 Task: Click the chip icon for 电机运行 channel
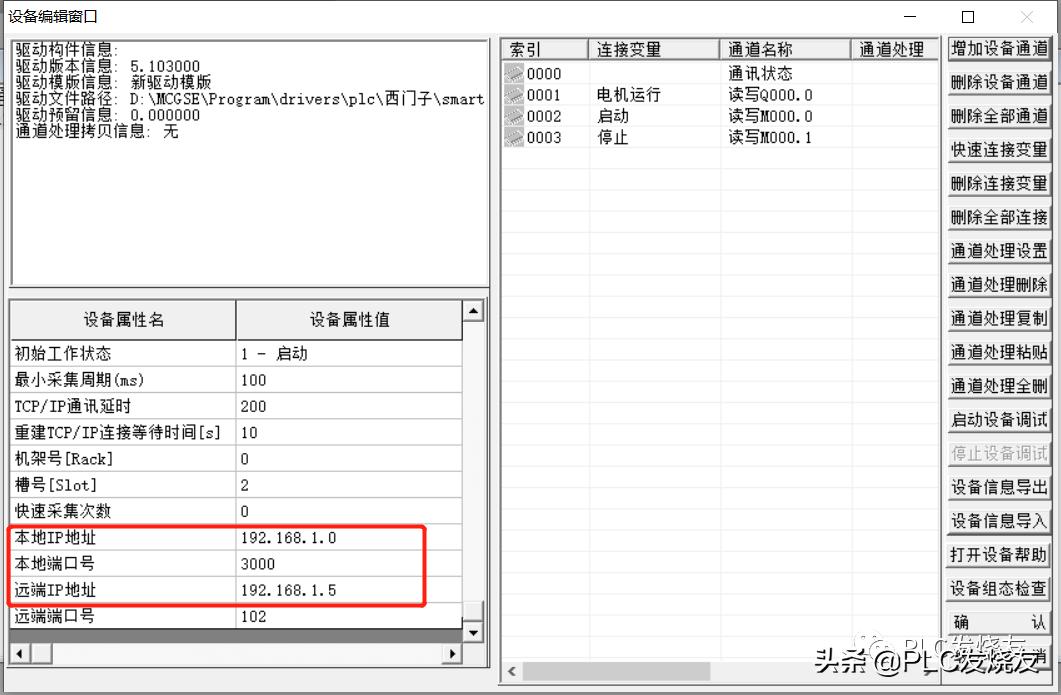click(511, 94)
